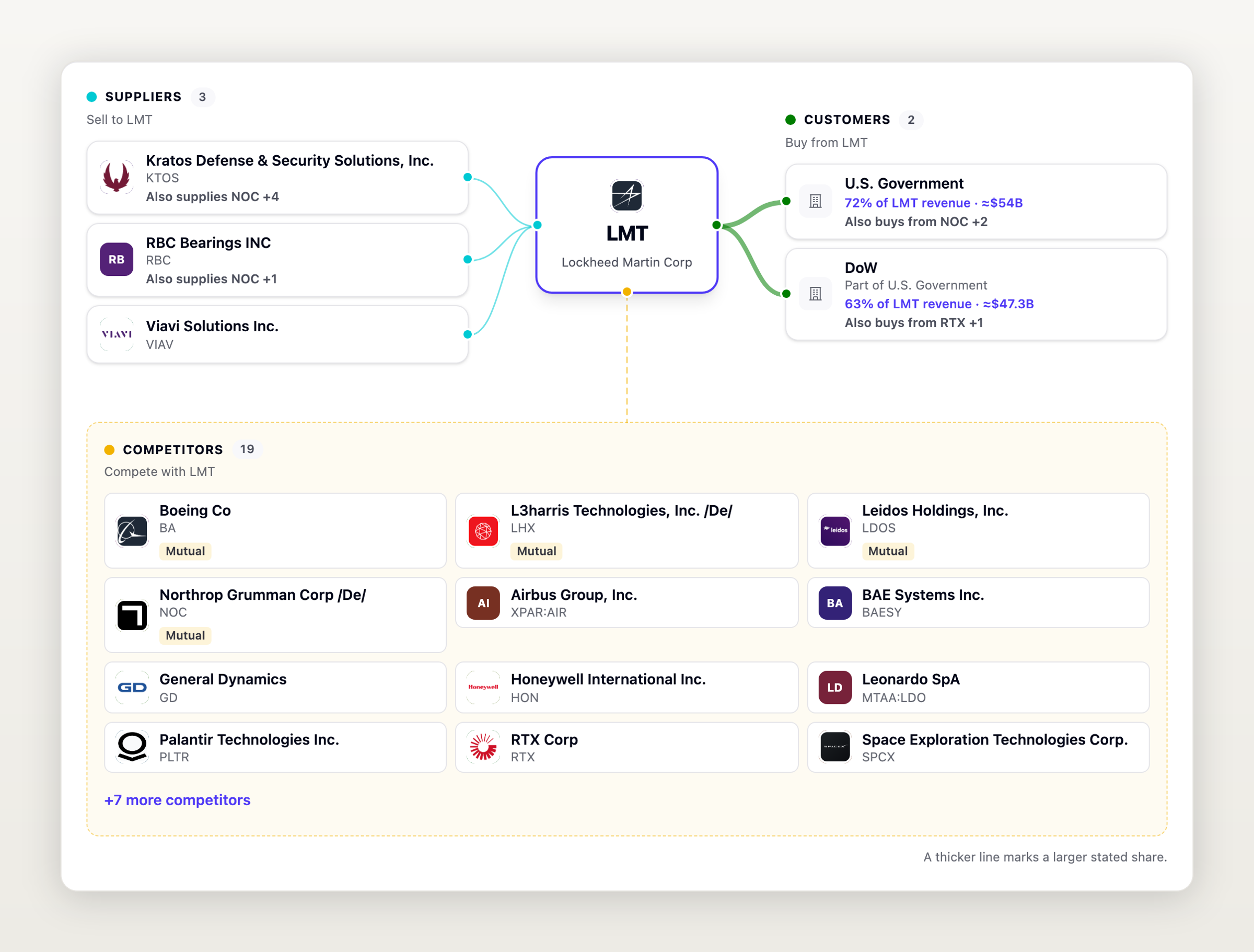This screenshot has width=1254, height=952.
Task: Click the yellow competitors connector dot under LMT
Action: pos(626,292)
